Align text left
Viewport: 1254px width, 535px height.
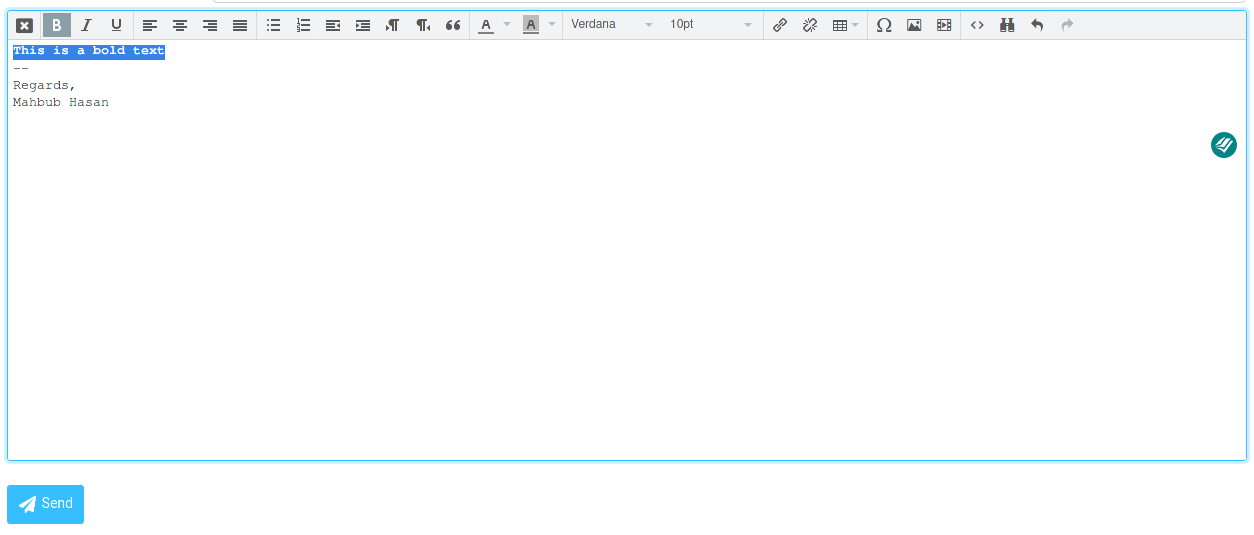150,25
